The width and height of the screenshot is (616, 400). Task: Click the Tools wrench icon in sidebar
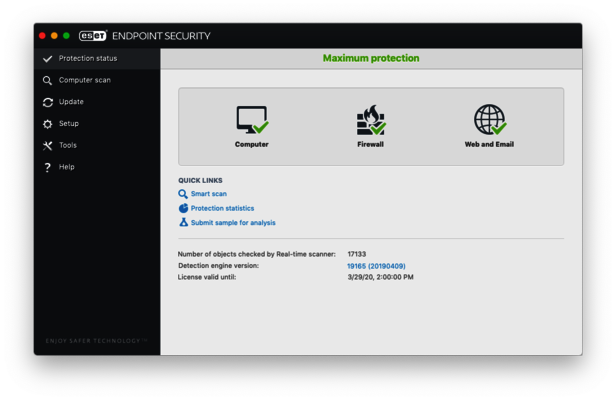tap(47, 146)
